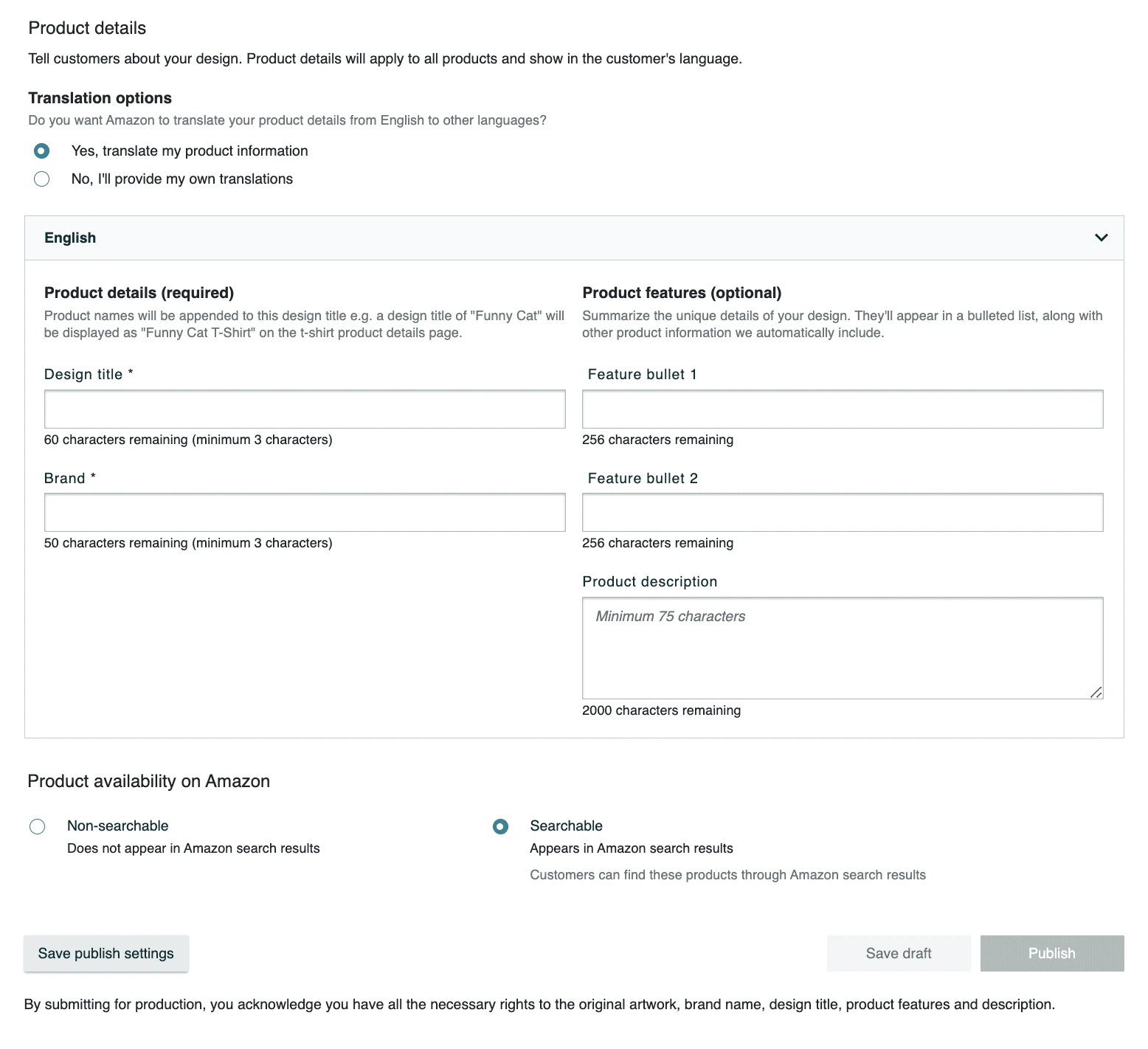
Task: Click the Publish button
Action: click(1052, 953)
